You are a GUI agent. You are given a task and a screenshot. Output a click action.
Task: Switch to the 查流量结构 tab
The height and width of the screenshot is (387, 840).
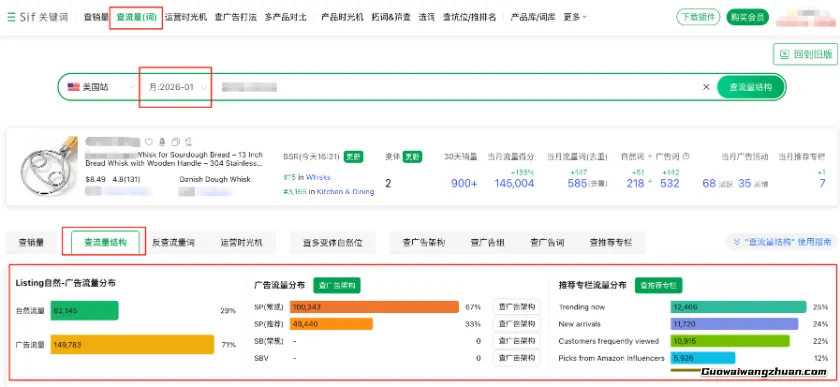pyautogui.click(x=106, y=242)
